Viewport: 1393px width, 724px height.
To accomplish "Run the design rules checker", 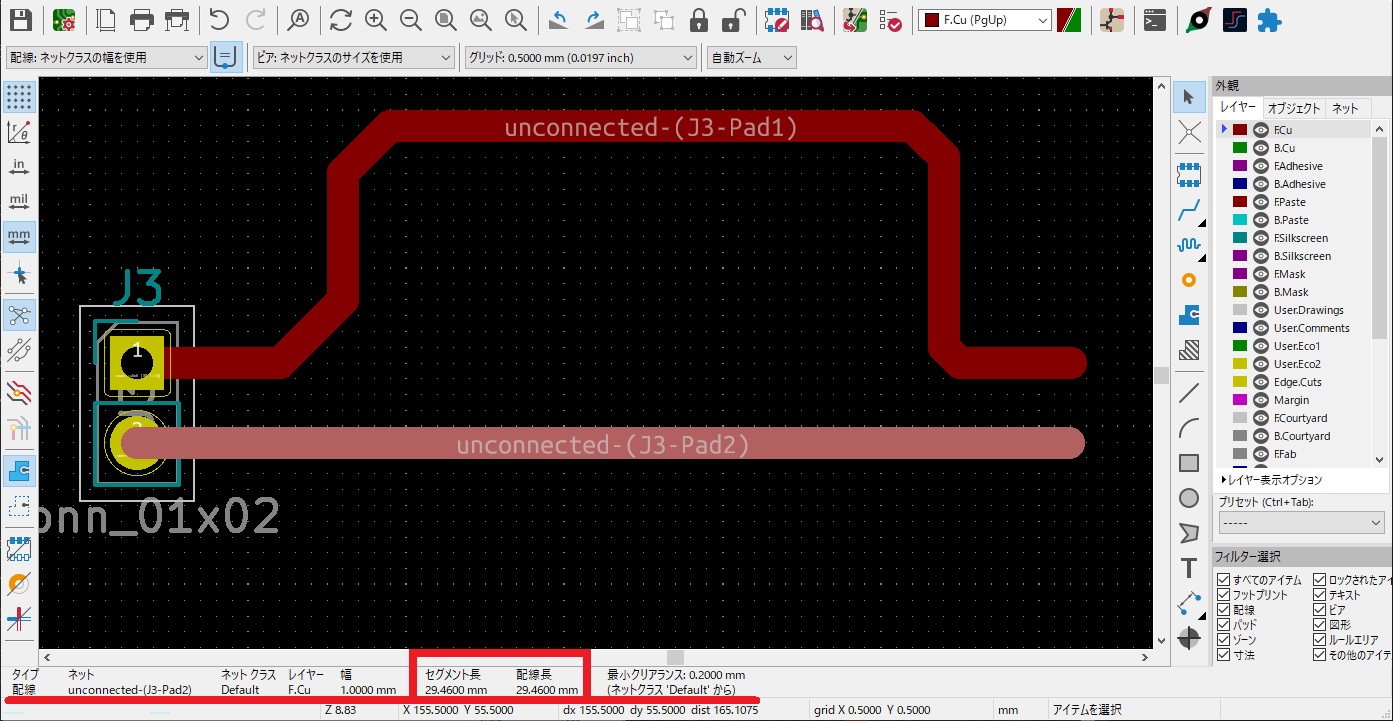I will pos(891,19).
